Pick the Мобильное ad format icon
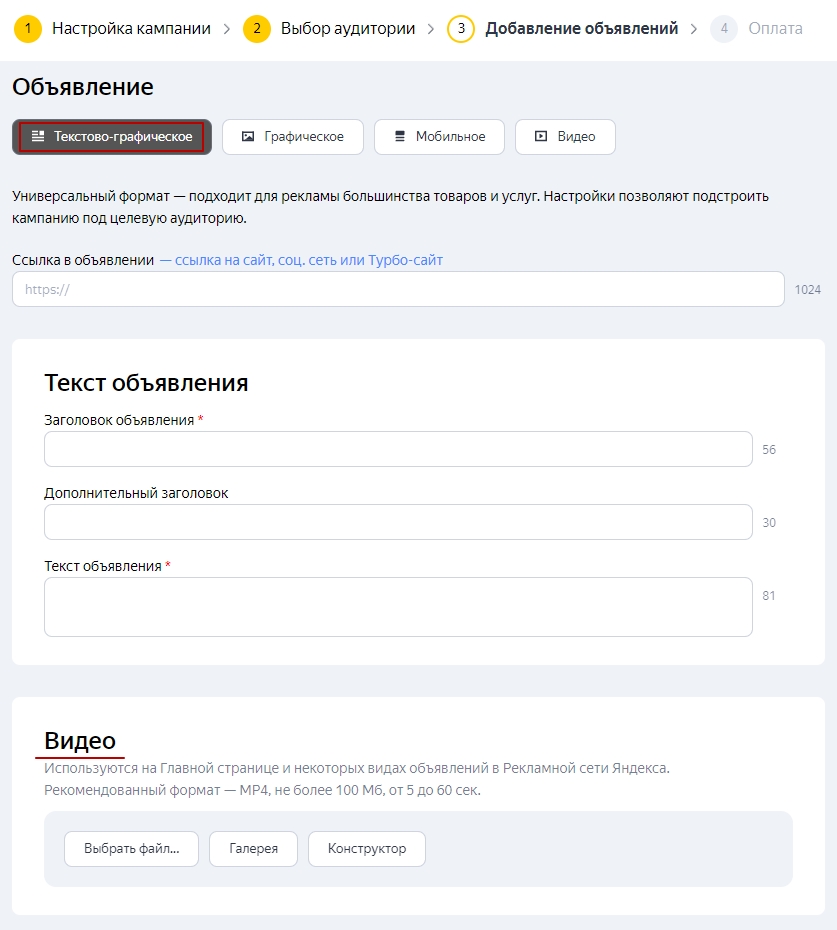Image resolution: width=837 pixels, height=930 pixels. pyautogui.click(x=400, y=137)
